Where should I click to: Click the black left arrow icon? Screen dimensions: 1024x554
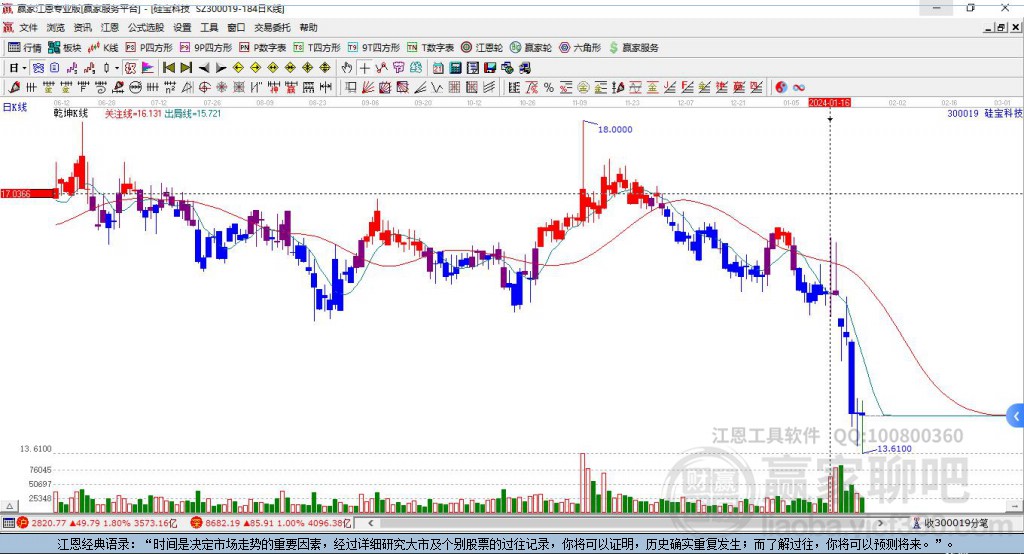(x=204, y=68)
